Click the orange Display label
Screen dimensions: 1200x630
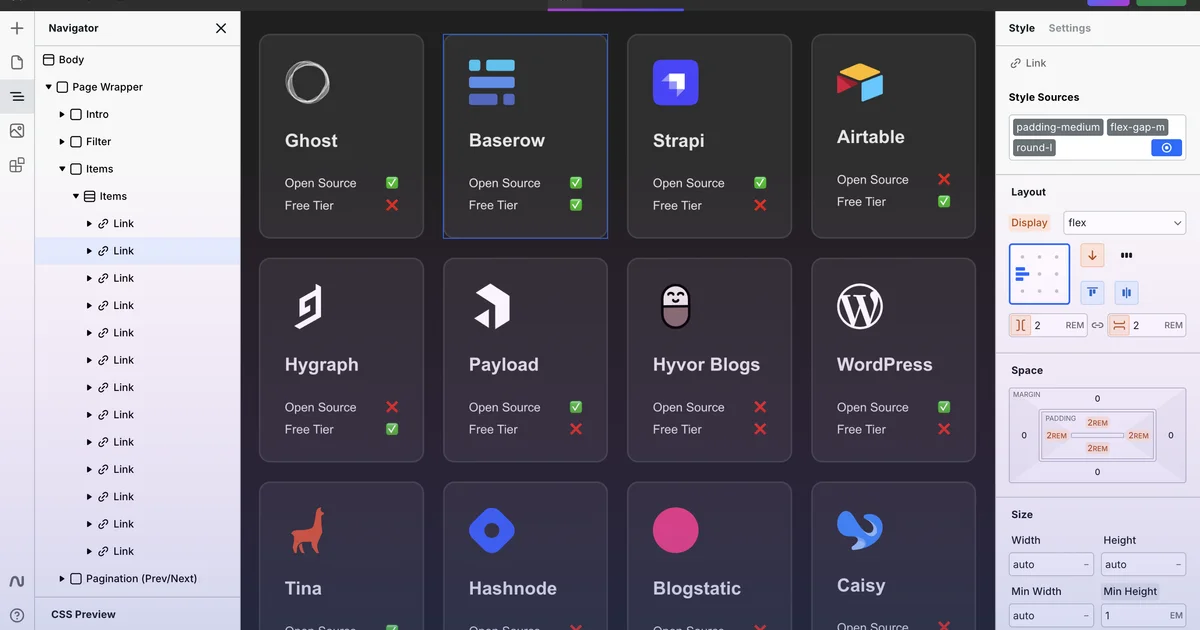coord(1029,223)
